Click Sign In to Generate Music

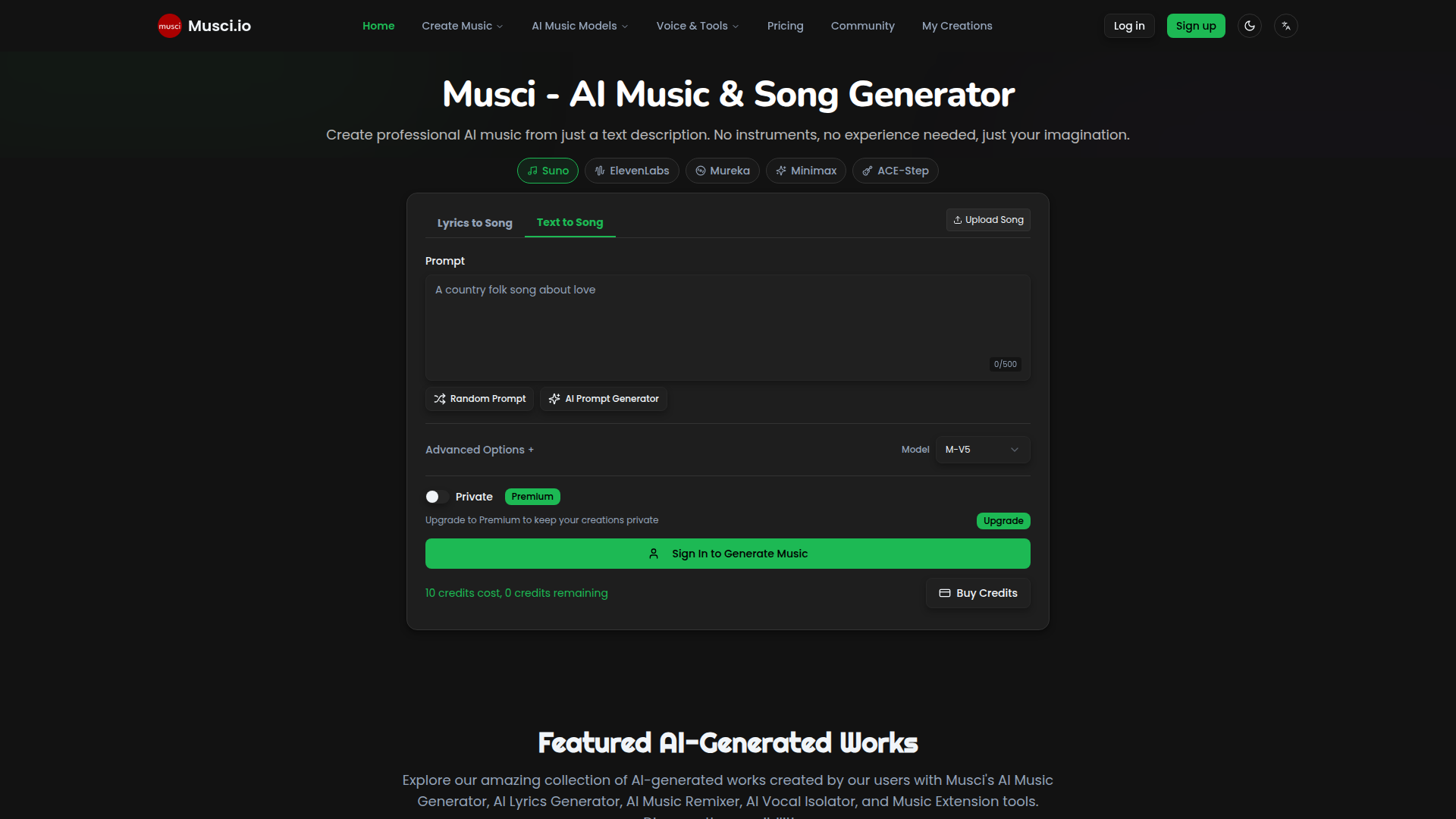click(x=728, y=554)
